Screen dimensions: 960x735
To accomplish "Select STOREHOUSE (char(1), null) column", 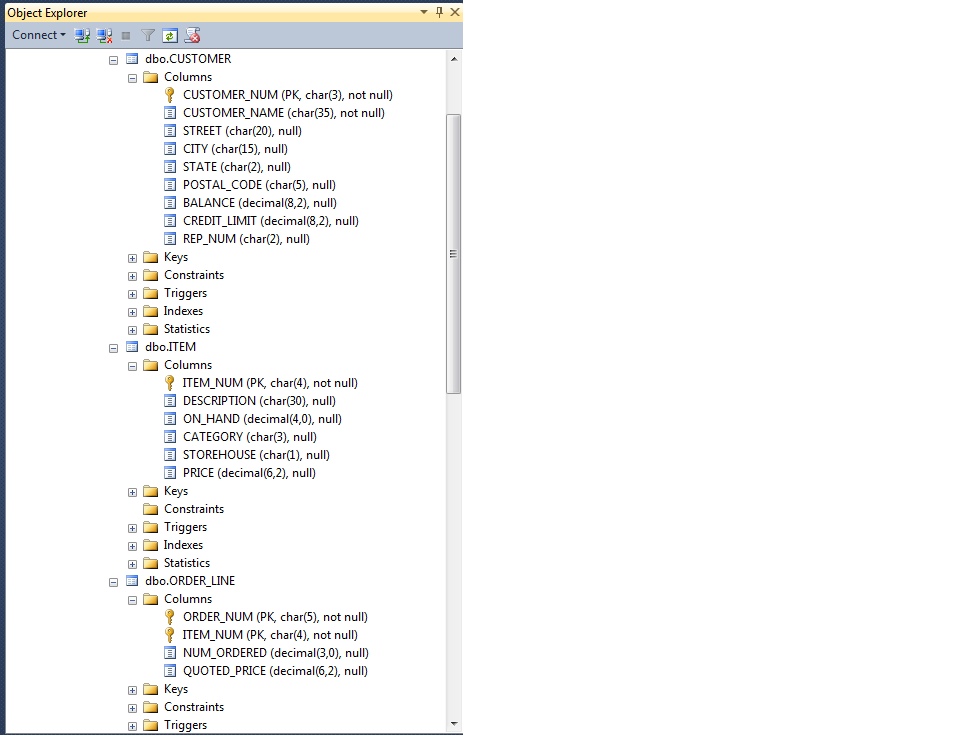I will click(x=256, y=455).
